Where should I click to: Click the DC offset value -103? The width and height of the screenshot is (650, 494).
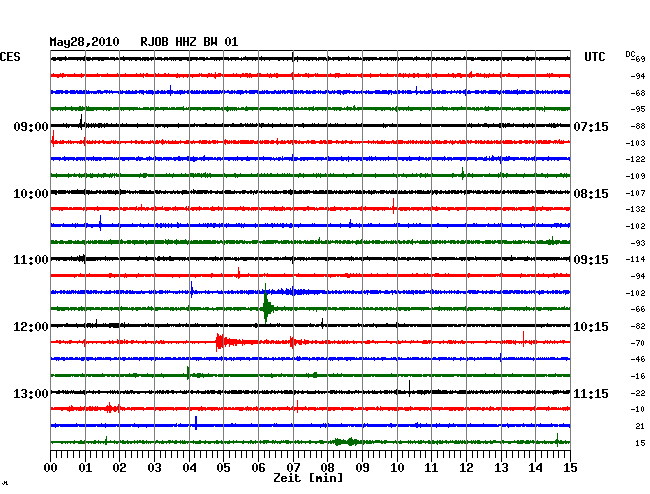(x=636, y=143)
